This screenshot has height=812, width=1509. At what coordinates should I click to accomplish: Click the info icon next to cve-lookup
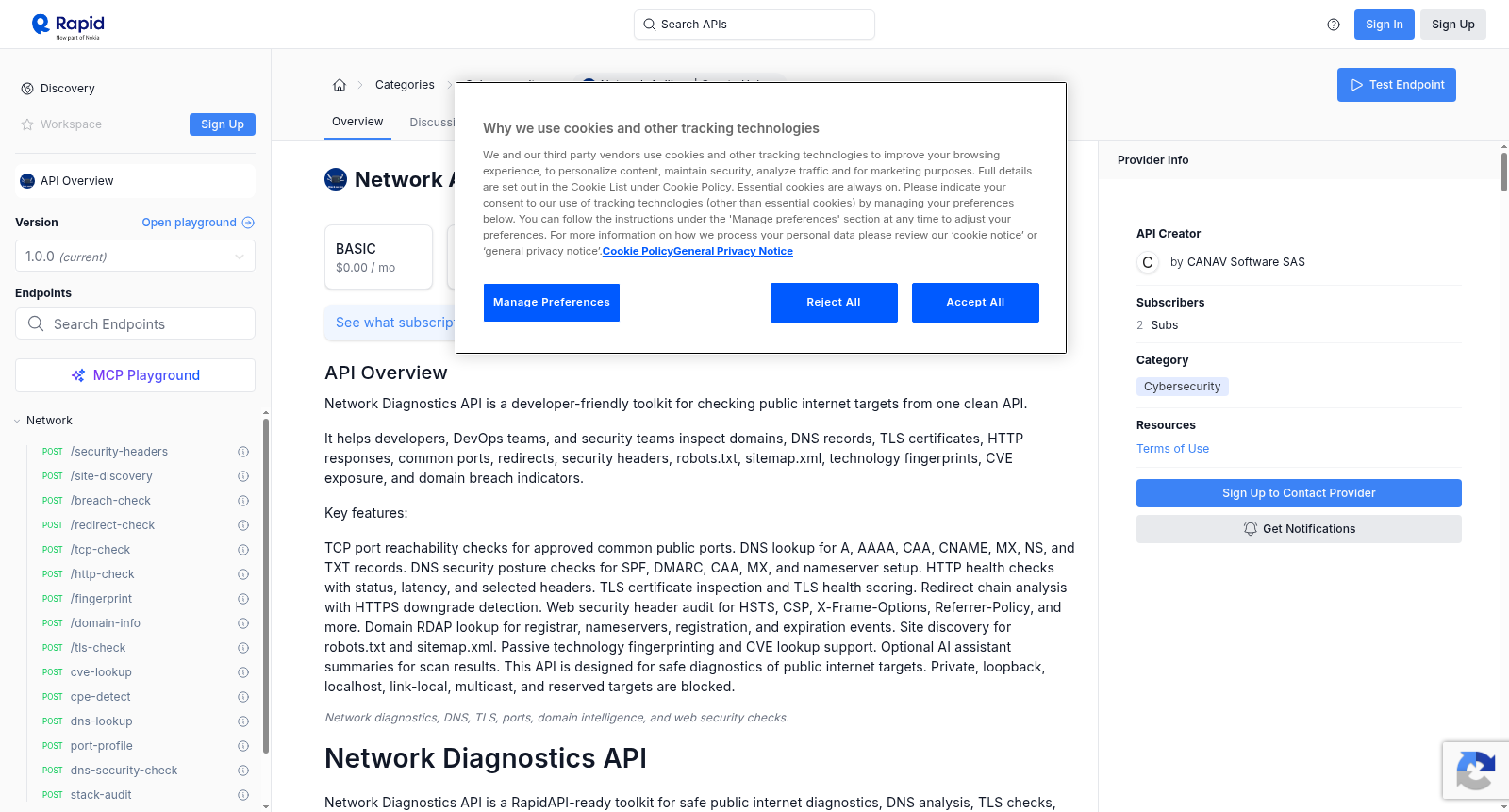click(x=243, y=672)
